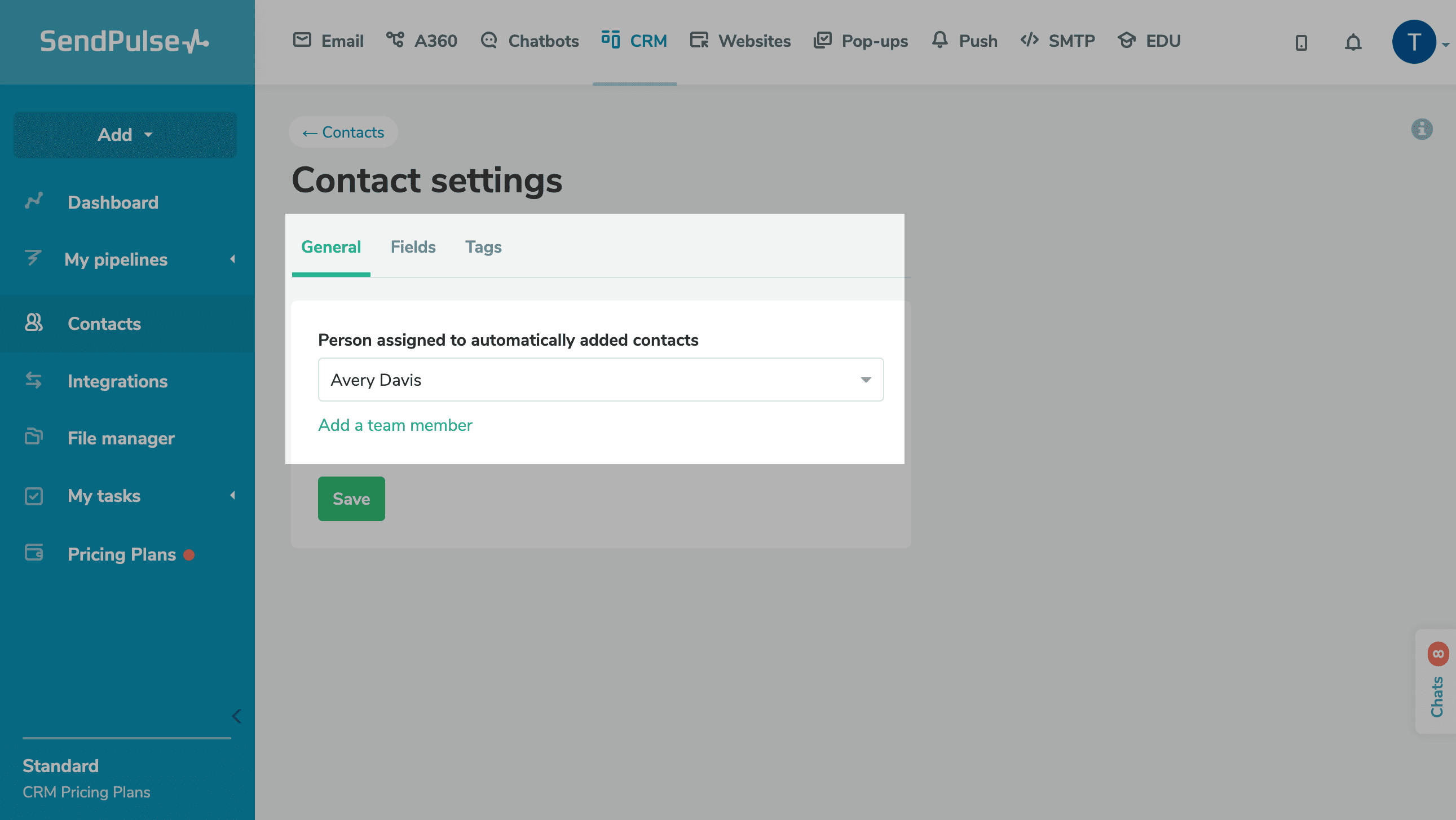Viewport: 1456px width, 820px height.
Task: Switch to the Tags tab
Action: click(x=483, y=247)
